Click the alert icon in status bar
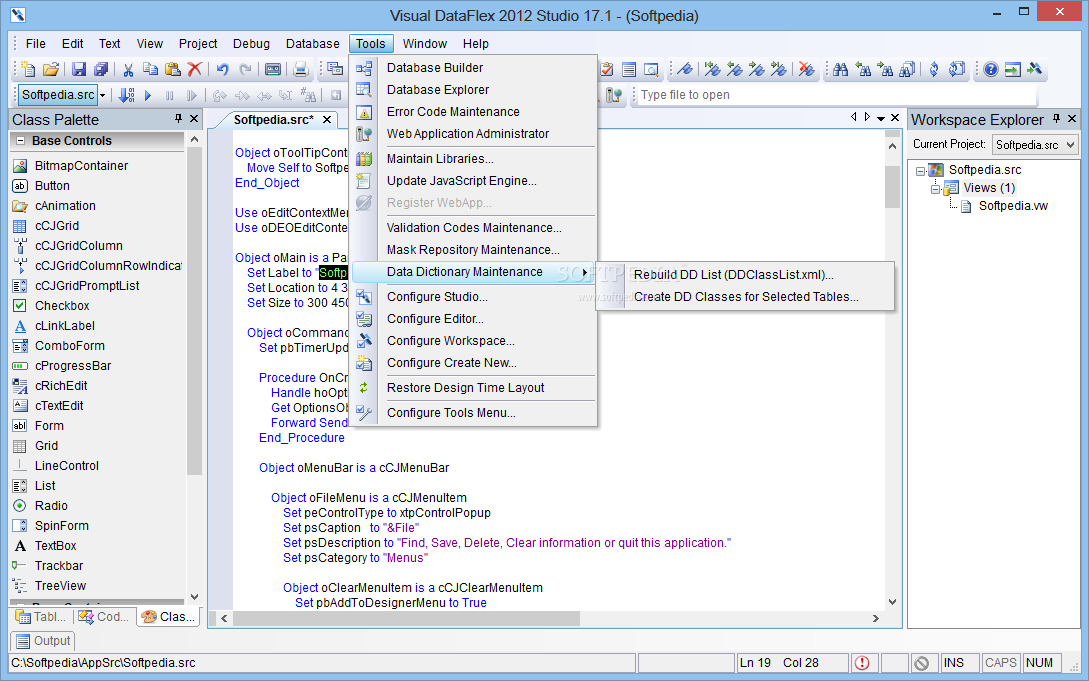 [862, 663]
